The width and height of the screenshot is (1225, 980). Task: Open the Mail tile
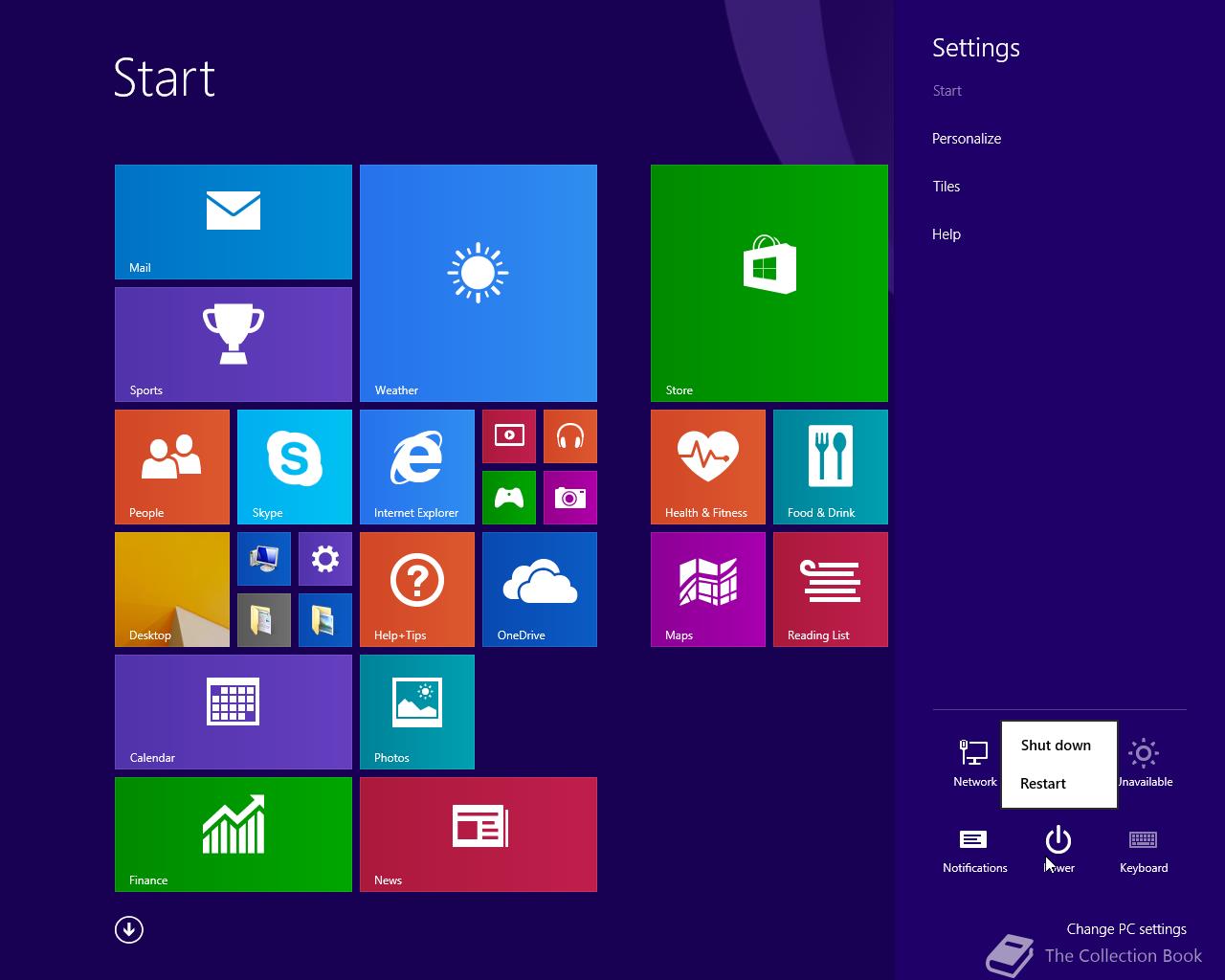coord(234,222)
